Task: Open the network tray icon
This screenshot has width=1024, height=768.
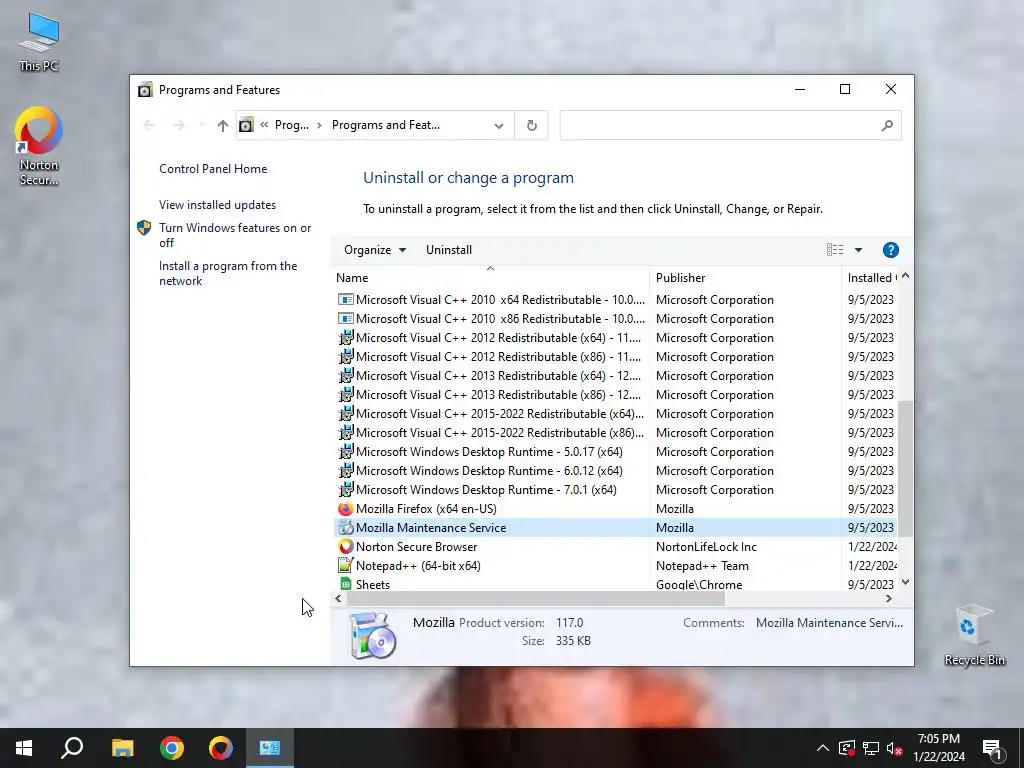Action: click(x=871, y=748)
